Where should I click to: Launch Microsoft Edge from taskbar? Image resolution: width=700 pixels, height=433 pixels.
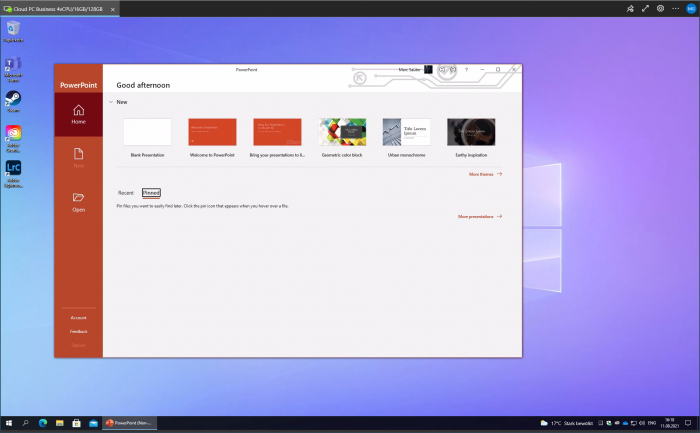pyautogui.click(x=43, y=423)
